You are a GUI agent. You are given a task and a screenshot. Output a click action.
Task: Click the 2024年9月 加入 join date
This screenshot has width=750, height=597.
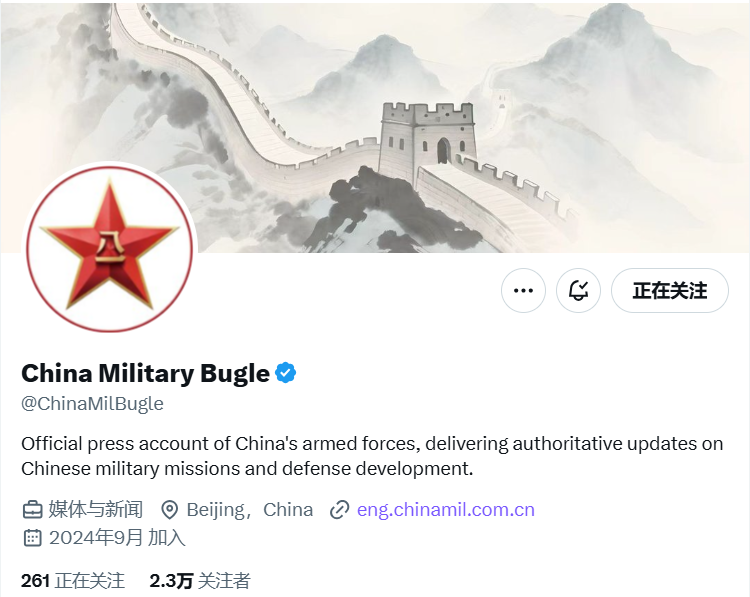coord(117,538)
